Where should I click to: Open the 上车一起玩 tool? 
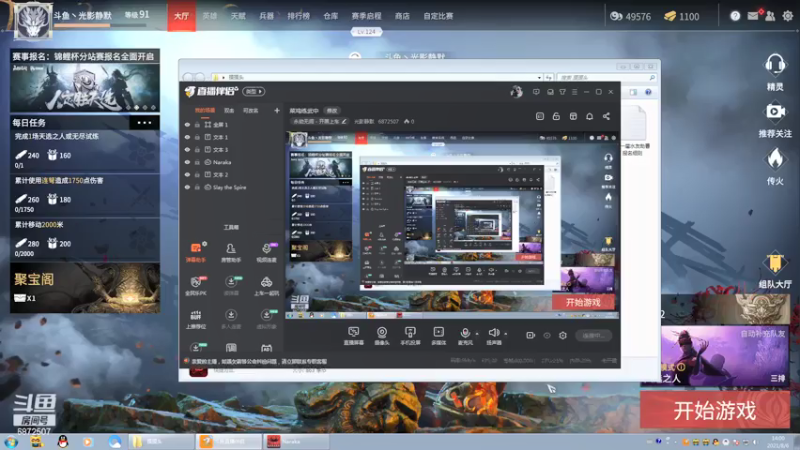[266, 286]
